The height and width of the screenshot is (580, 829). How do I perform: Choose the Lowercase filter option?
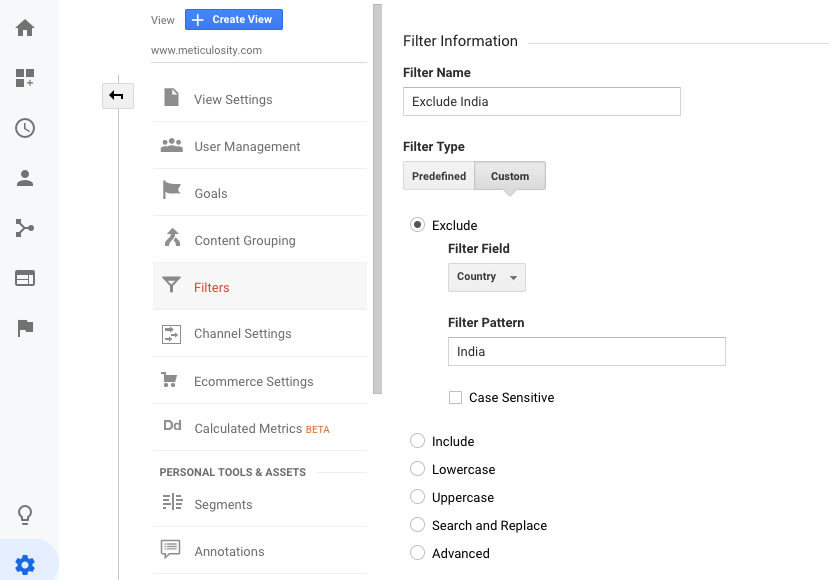418,469
